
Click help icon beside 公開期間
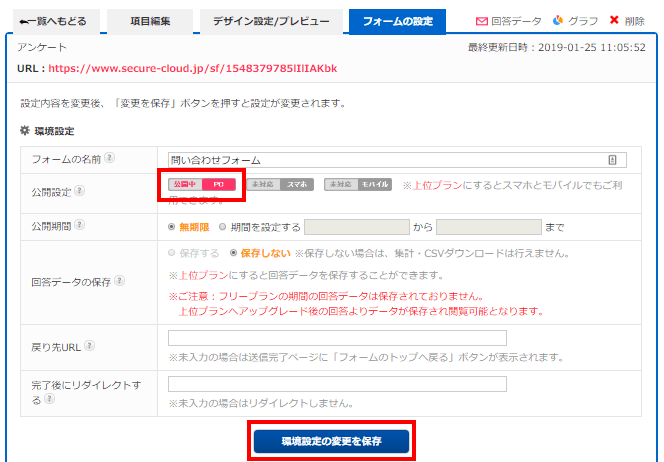click(x=79, y=226)
